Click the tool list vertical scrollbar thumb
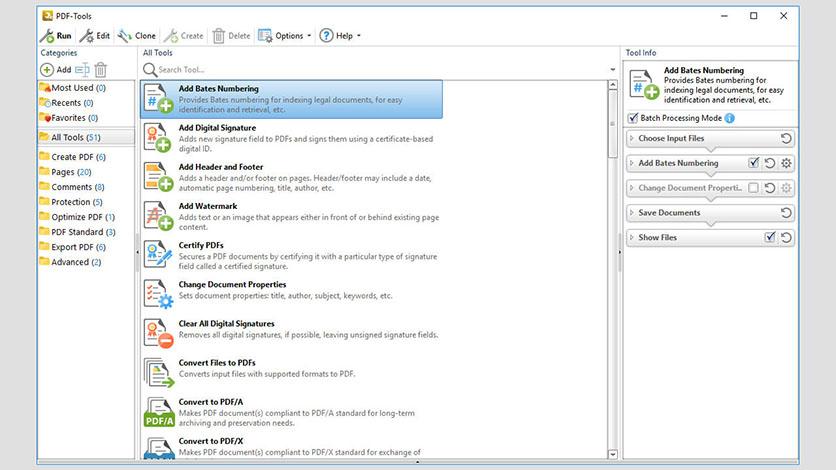The image size is (836, 470). 613,124
